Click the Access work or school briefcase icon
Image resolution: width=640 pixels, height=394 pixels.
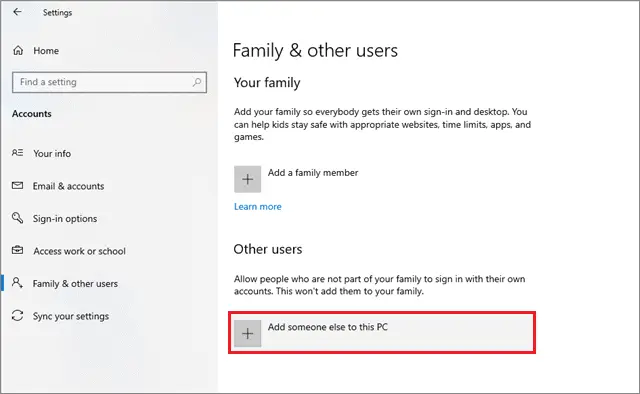[x=18, y=250]
